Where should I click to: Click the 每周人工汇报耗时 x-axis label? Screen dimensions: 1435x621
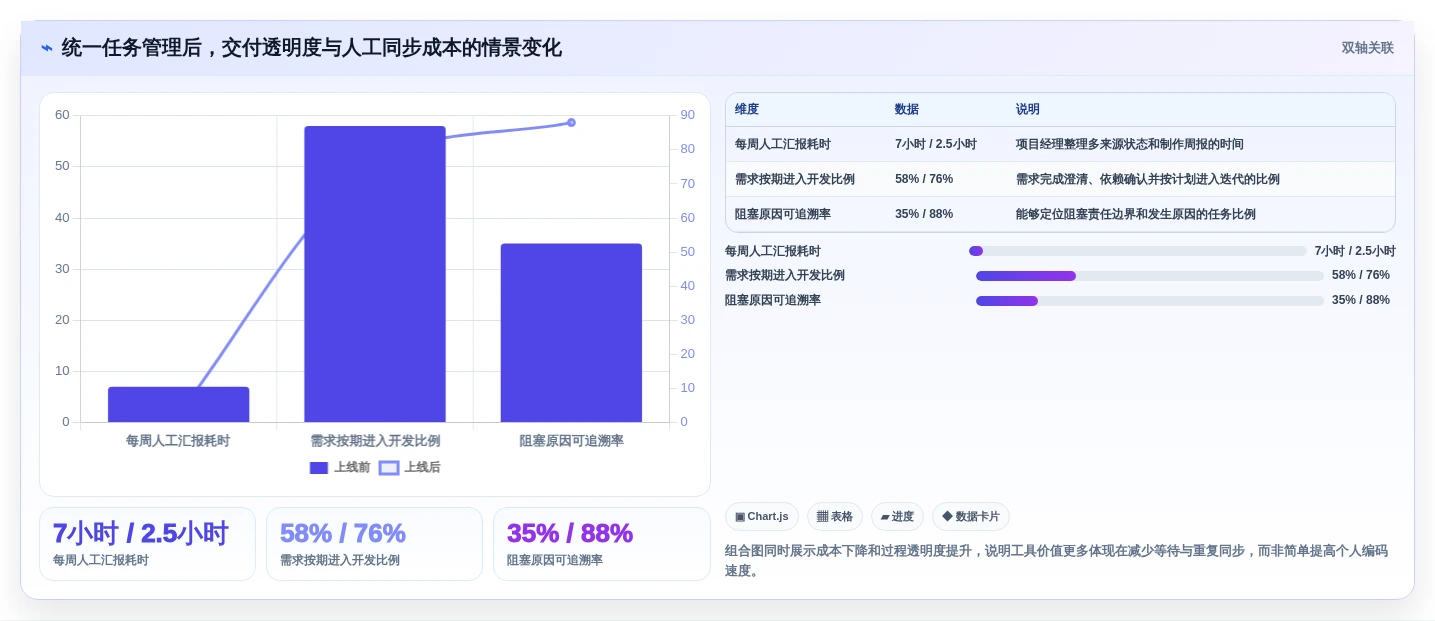point(178,441)
